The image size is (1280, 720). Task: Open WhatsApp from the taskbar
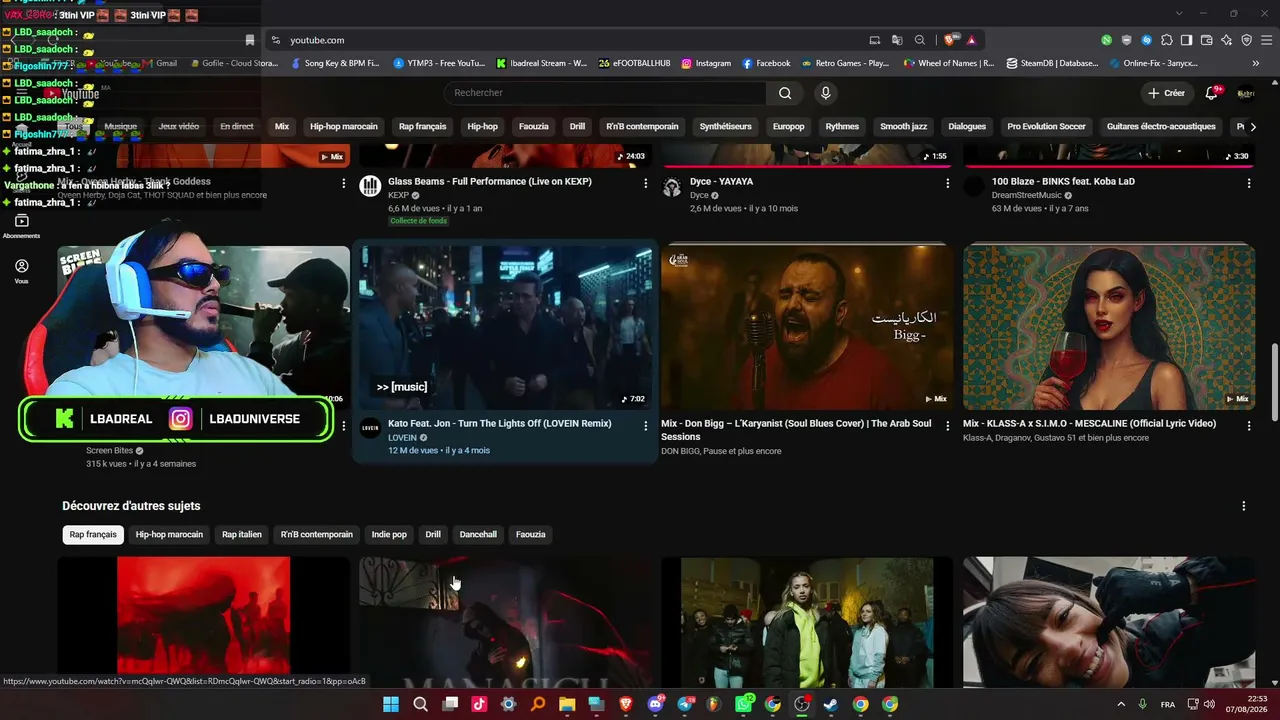744,704
